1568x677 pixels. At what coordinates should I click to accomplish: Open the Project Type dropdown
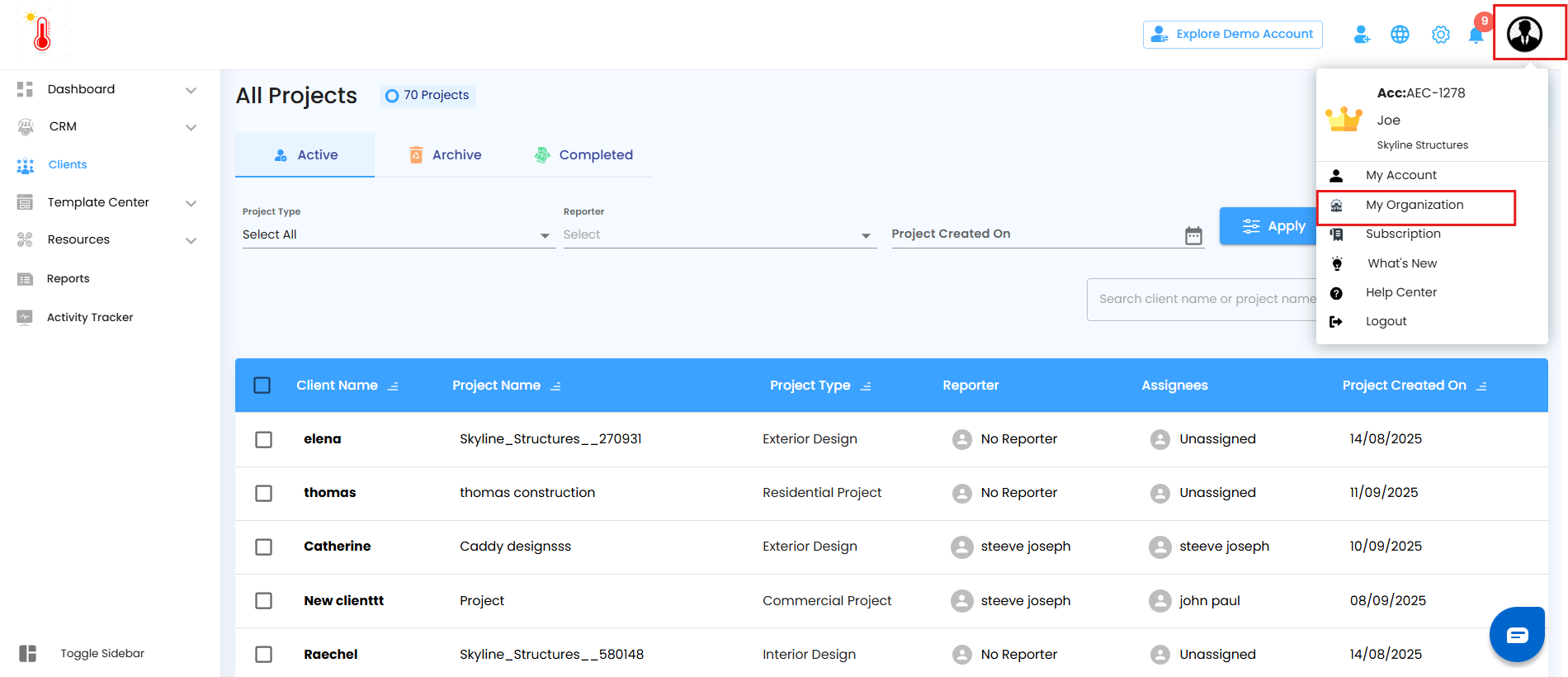tap(396, 235)
